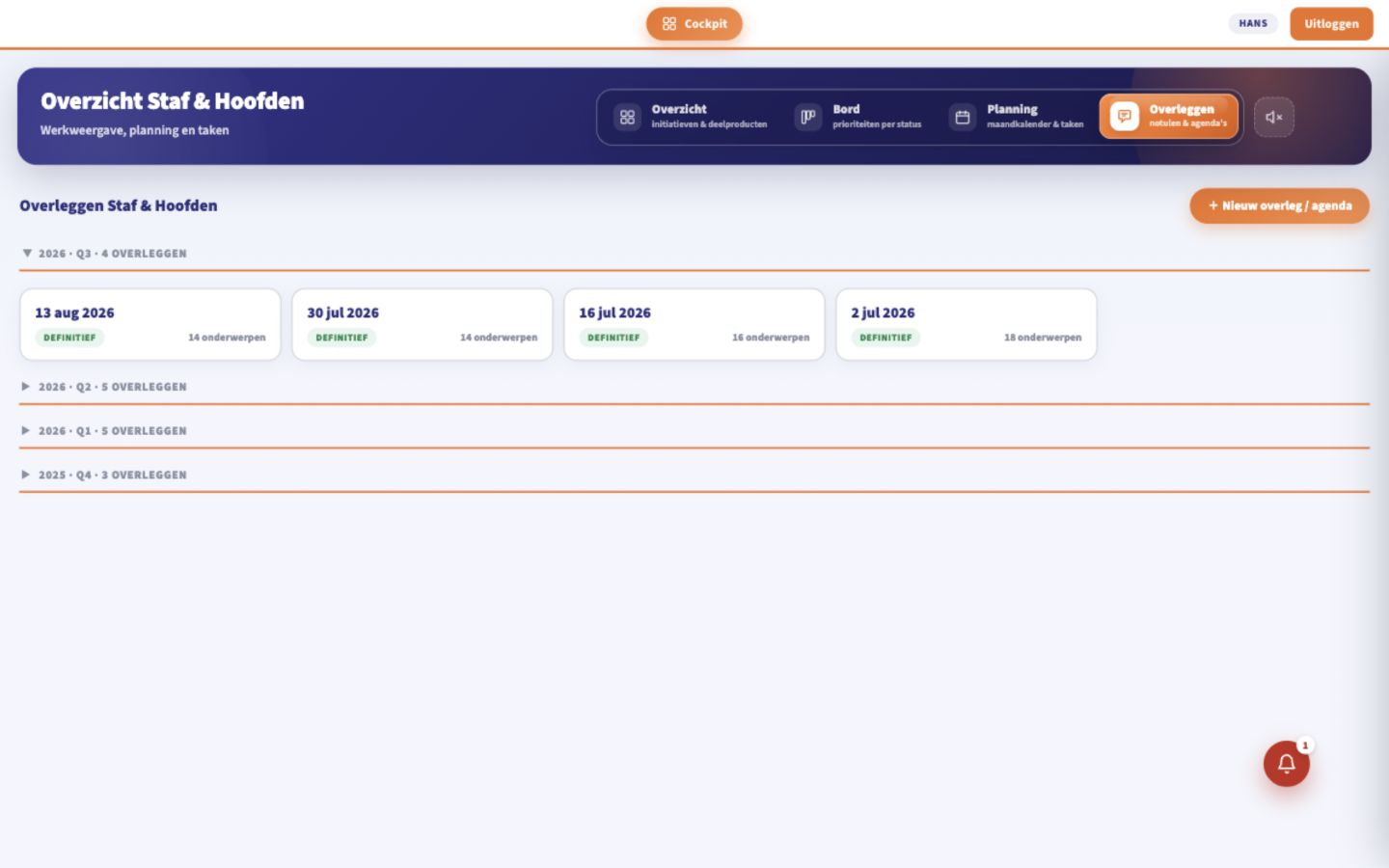Click the Definitief badge on 30 jul 2026

pyautogui.click(x=341, y=338)
